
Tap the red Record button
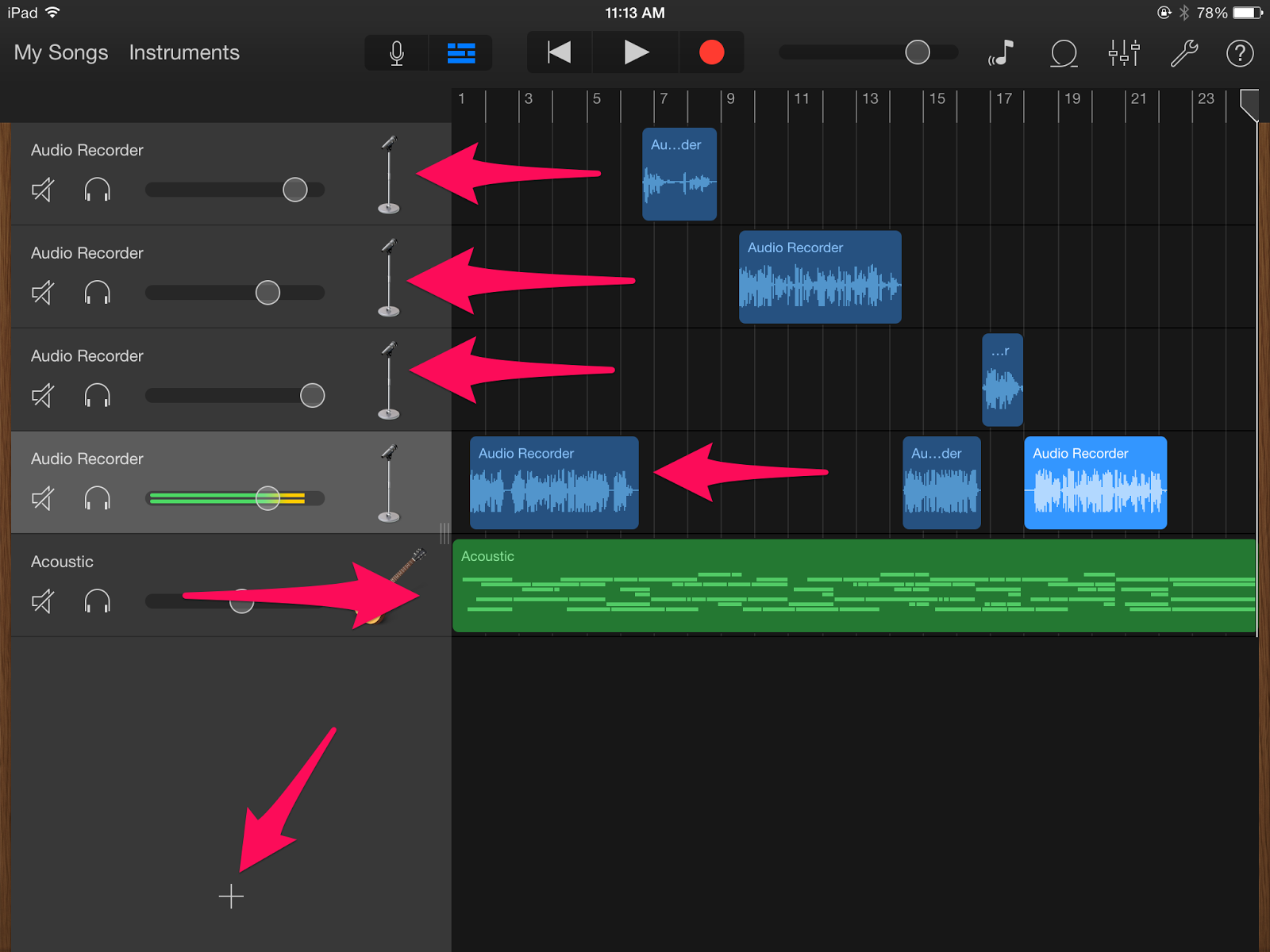[712, 52]
